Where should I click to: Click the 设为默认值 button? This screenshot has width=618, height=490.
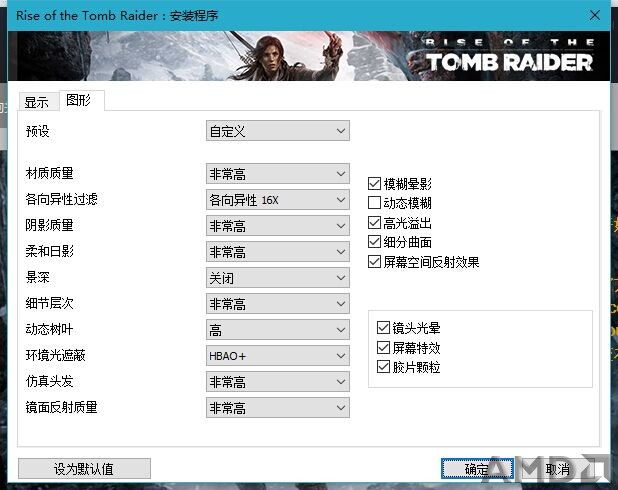84,468
